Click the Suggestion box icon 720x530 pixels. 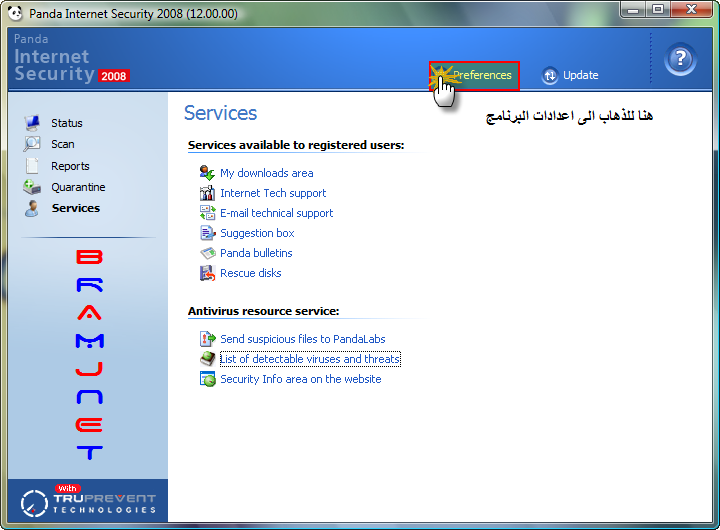pyautogui.click(x=207, y=233)
